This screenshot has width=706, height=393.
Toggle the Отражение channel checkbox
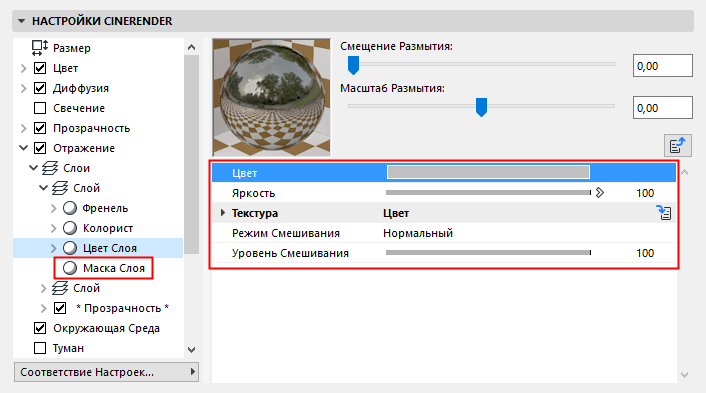click(x=40, y=148)
